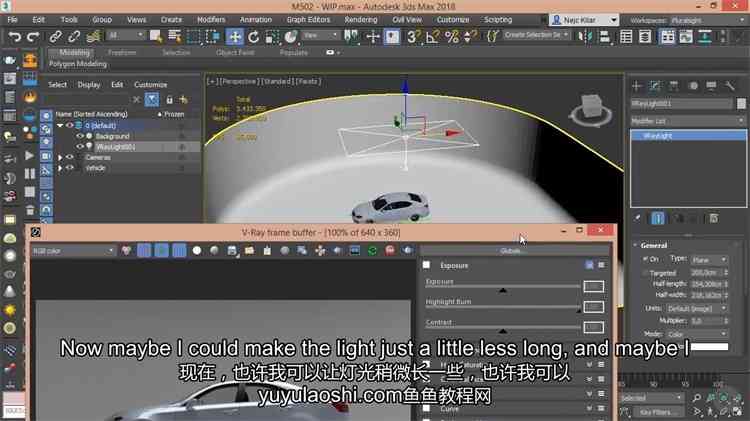Screen dimensions: 750x421
Task: Expand the Cameras tree item
Action: pyautogui.click(x=60, y=157)
